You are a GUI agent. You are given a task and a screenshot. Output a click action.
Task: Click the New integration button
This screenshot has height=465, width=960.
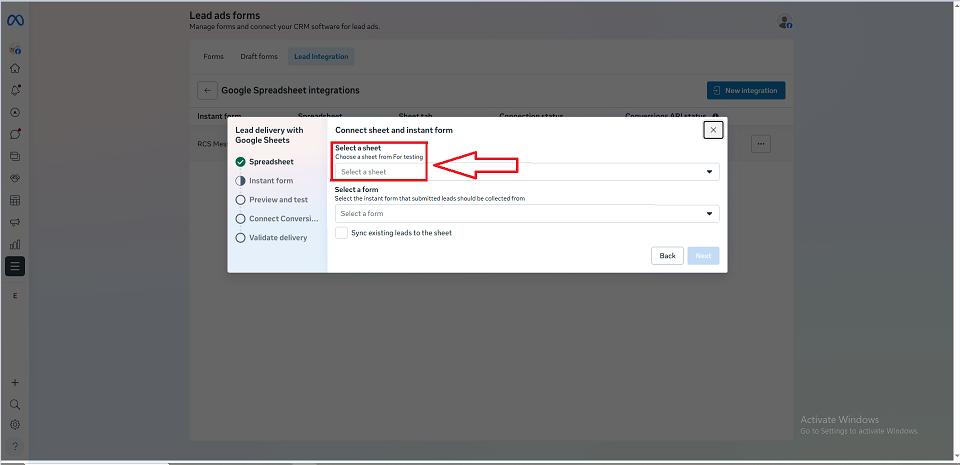[746, 90]
